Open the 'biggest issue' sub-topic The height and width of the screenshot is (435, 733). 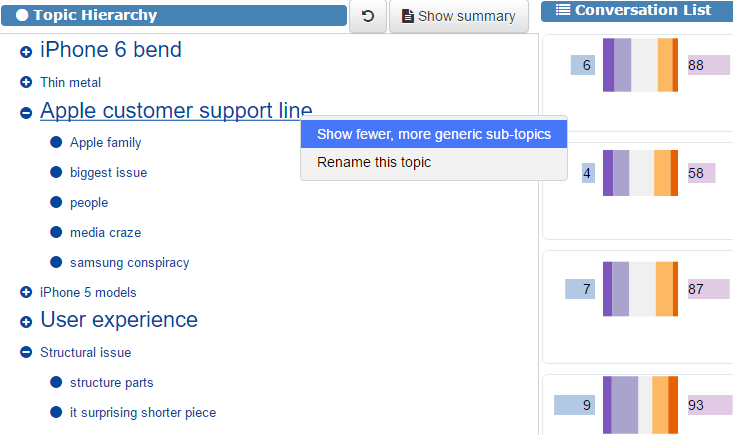108,173
